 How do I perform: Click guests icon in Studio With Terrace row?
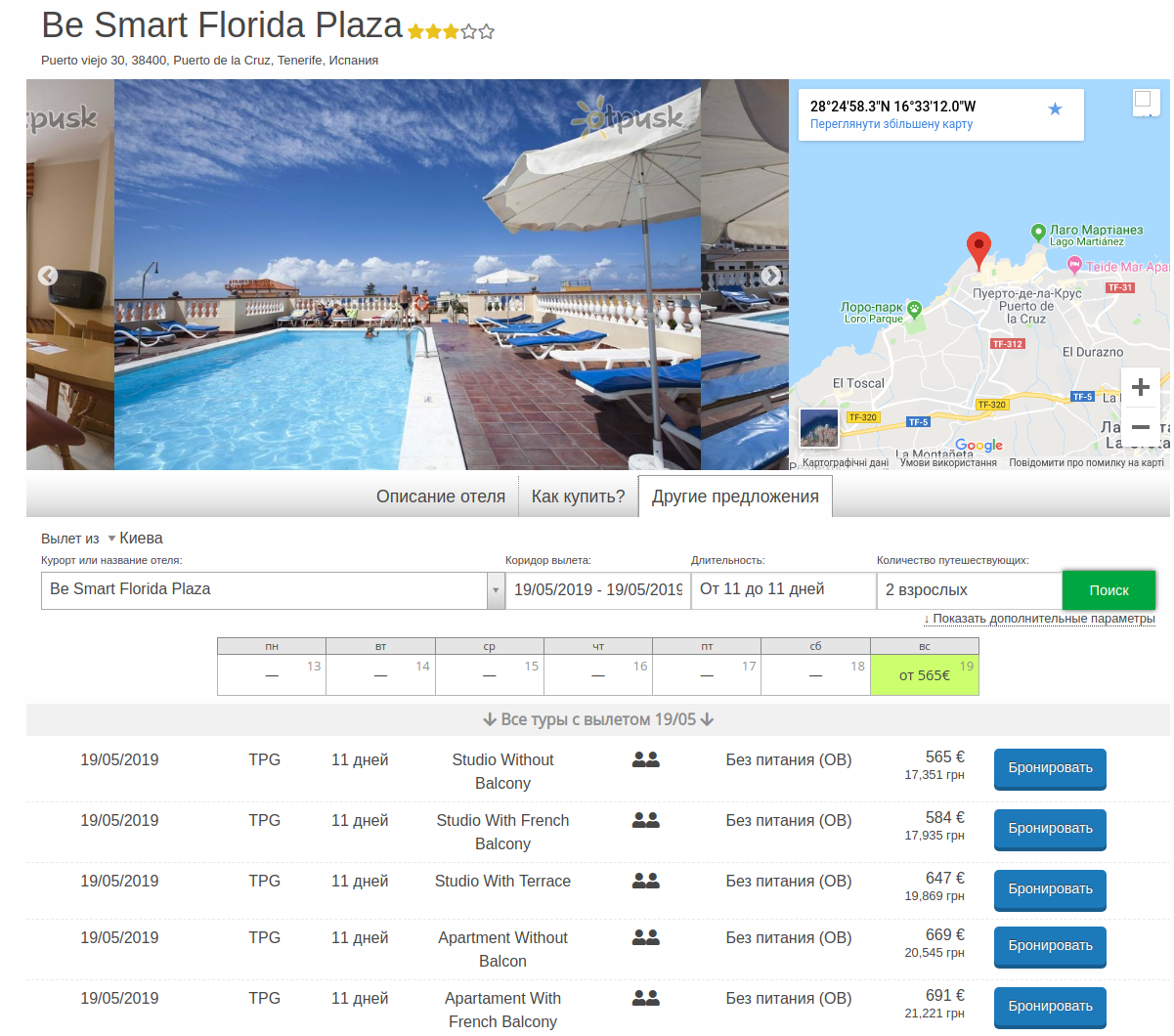coord(645,881)
